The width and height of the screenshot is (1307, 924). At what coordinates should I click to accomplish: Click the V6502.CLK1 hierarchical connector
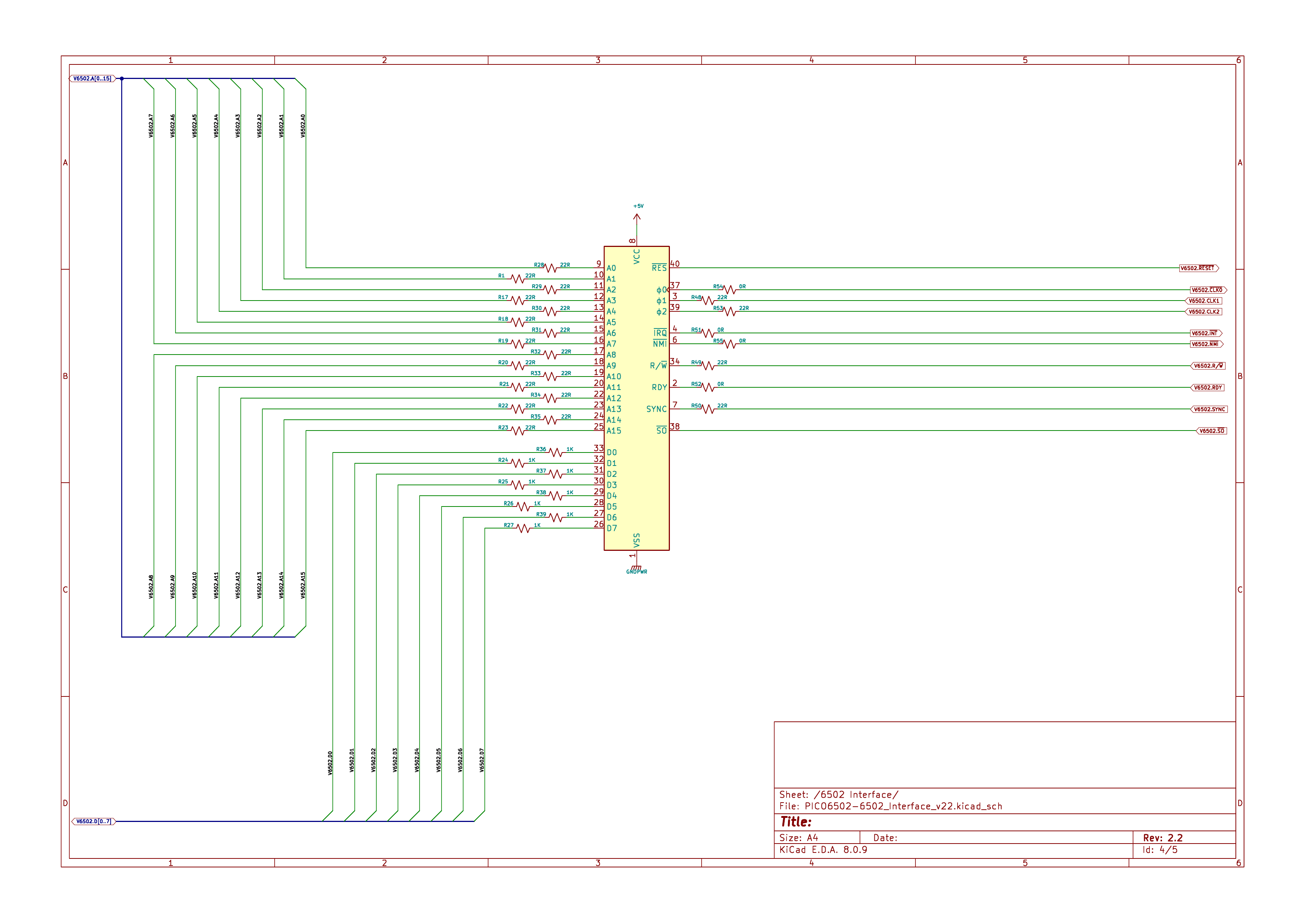(x=1203, y=301)
